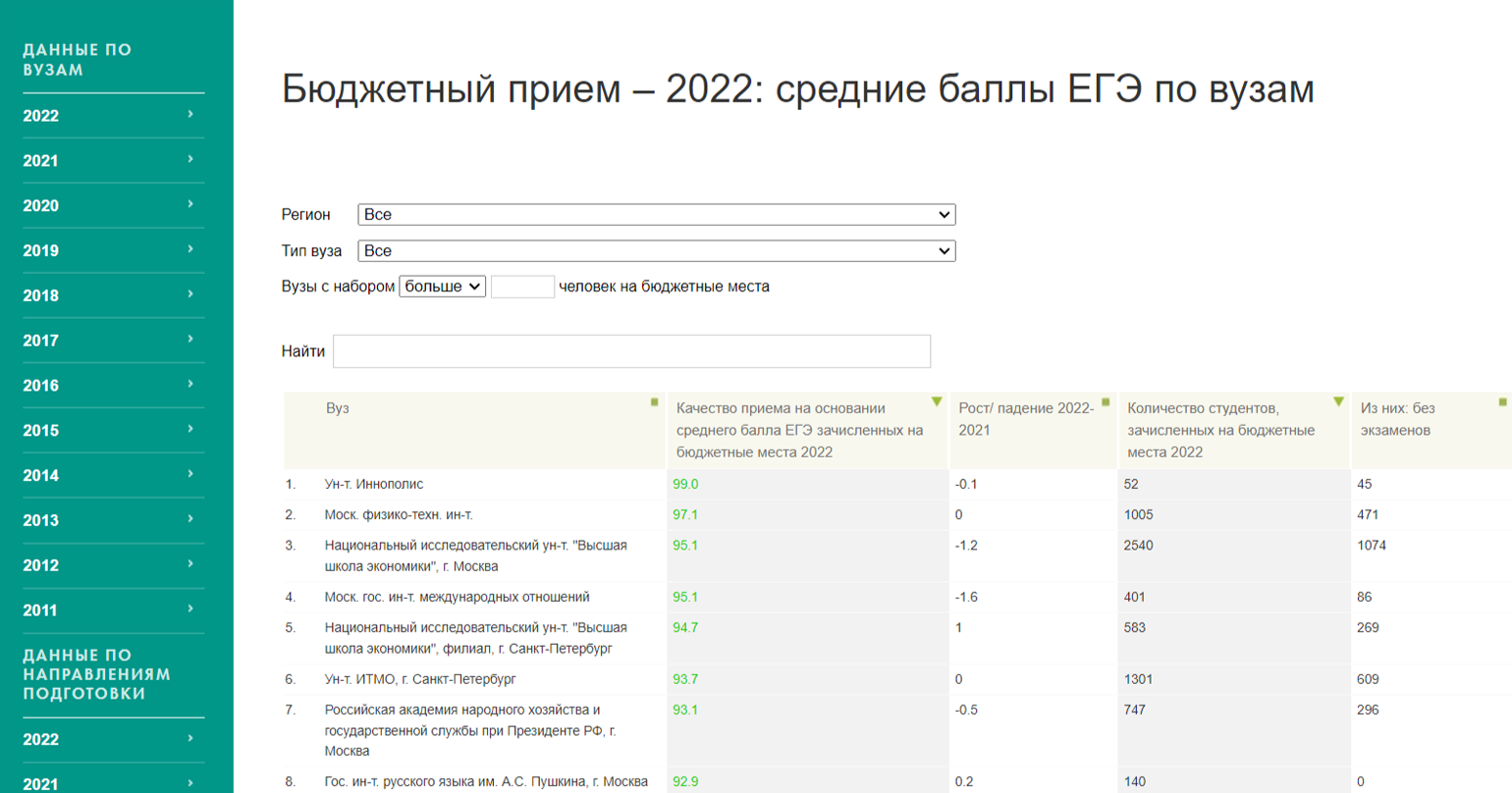Screen dimensions: 1512x793
Task: Open the больше comparison dropdown
Action: 442,287
